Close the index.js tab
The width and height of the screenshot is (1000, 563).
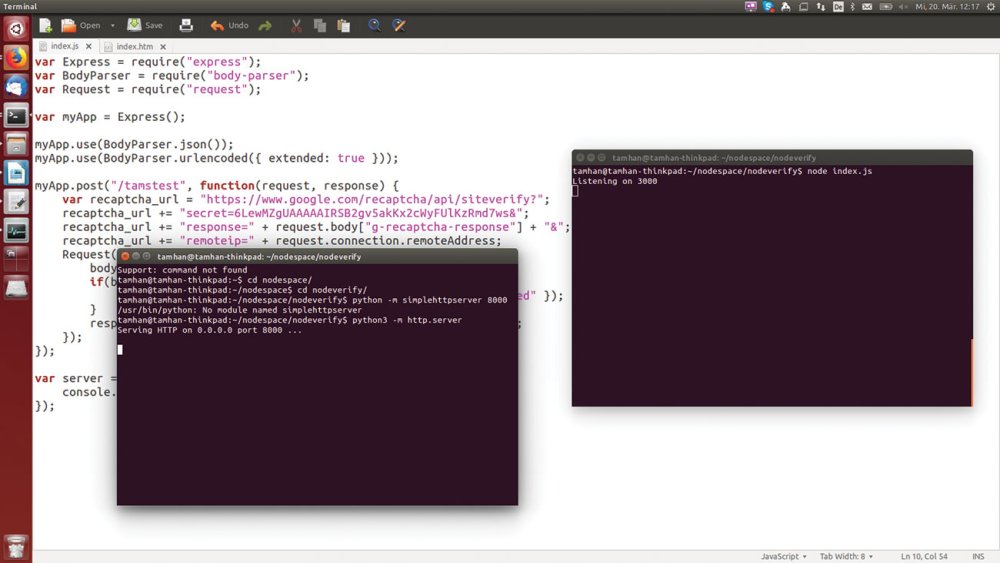(89, 46)
